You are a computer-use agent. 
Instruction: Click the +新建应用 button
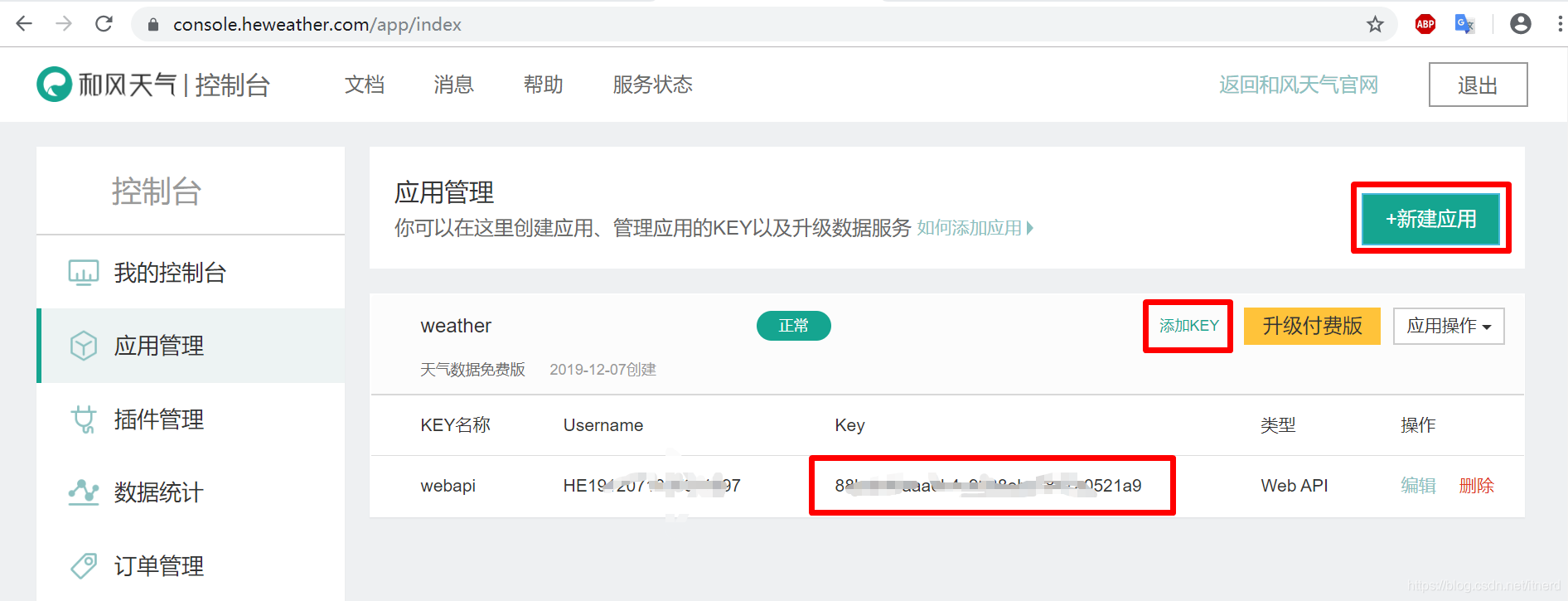tap(1431, 219)
